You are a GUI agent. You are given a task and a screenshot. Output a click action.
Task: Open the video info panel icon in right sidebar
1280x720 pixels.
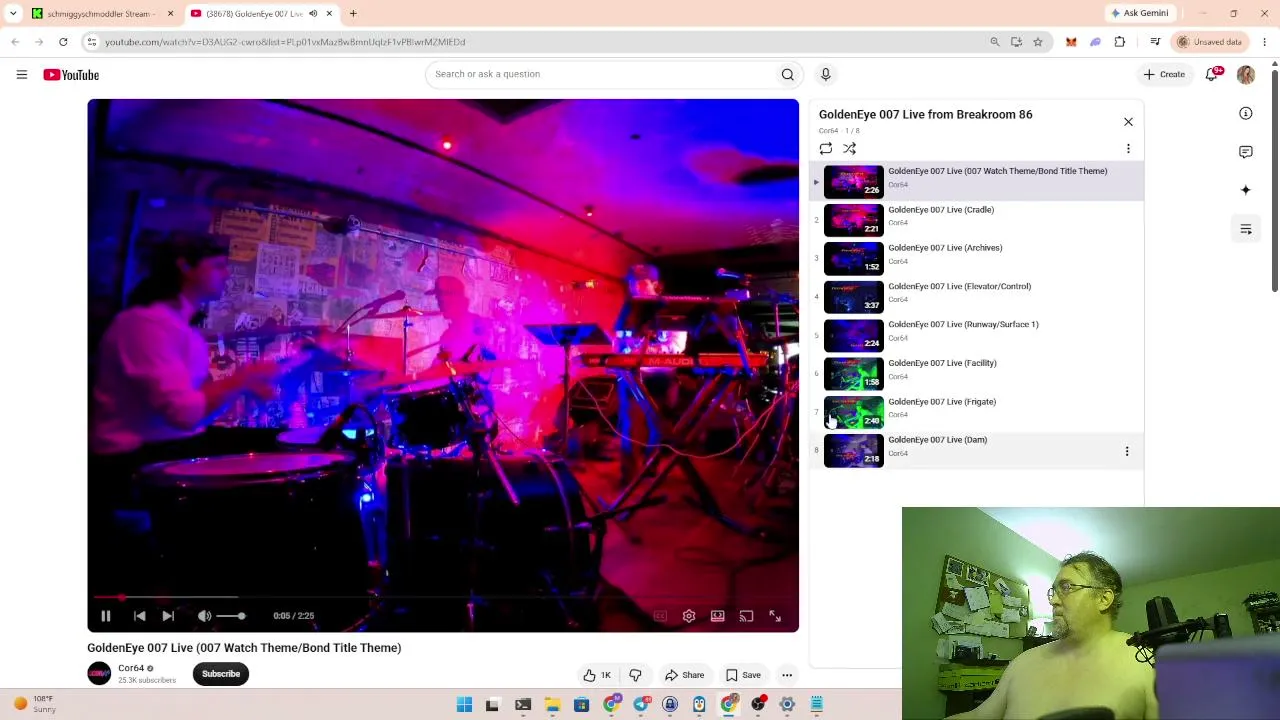[x=1246, y=114]
